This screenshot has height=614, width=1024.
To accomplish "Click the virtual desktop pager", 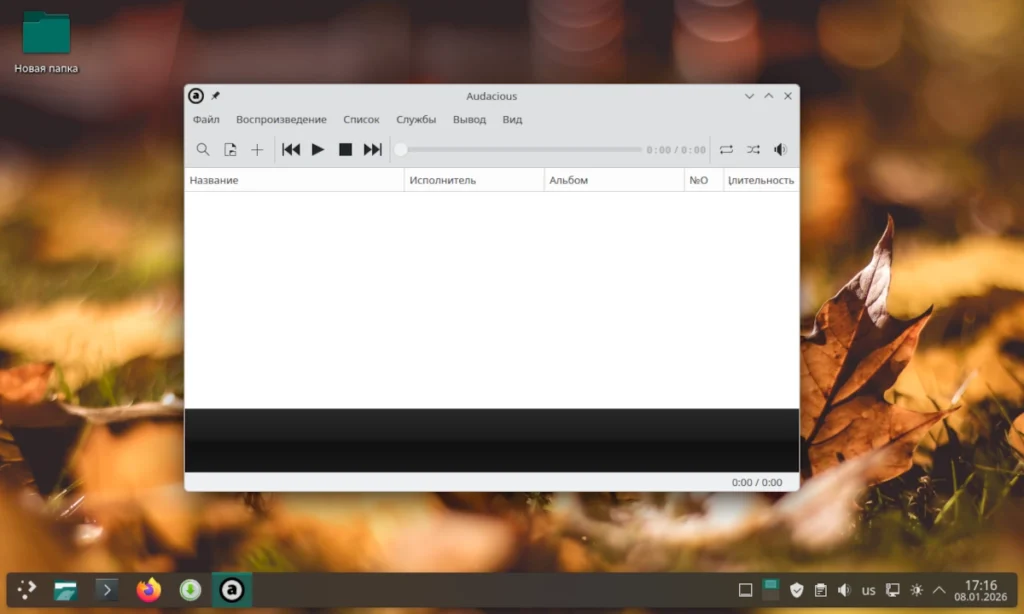I will 771,589.
